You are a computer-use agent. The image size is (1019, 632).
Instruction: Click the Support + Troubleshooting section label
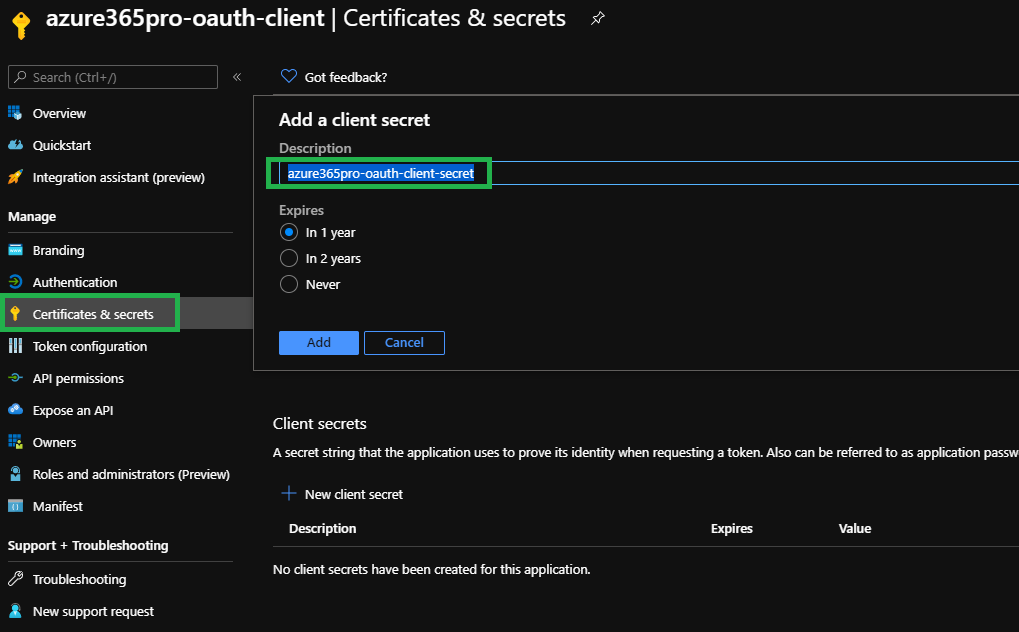88,546
